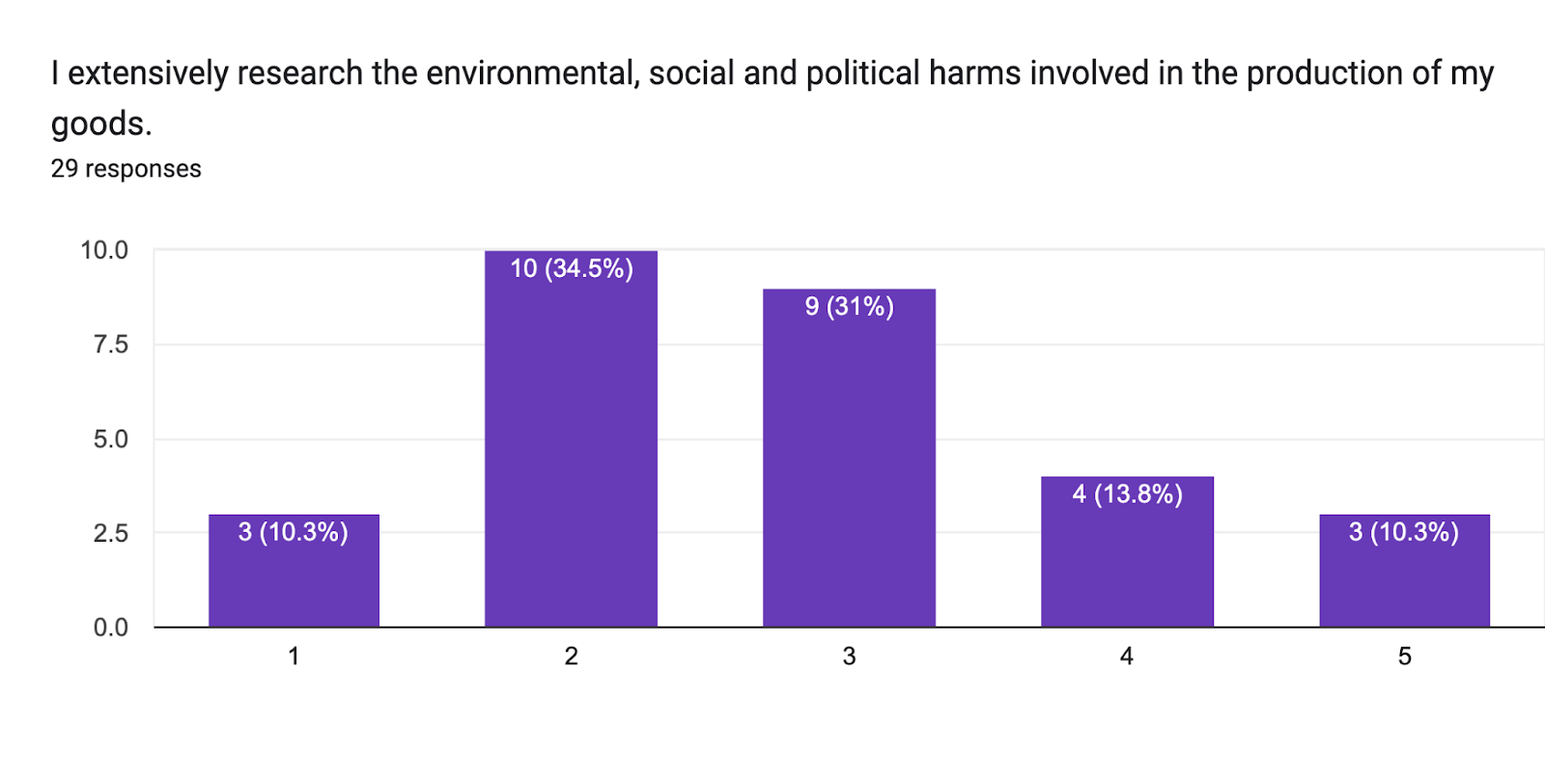Click x-axis label 5 below the chart
Screen dimensions: 1545x784
click(1404, 657)
